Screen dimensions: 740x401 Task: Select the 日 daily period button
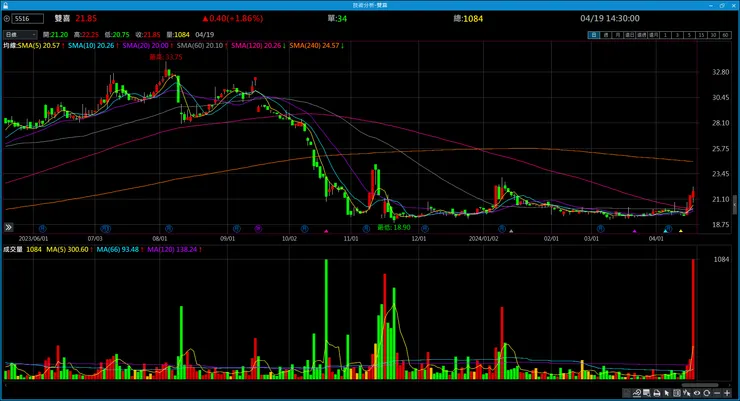[x=593, y=35]
